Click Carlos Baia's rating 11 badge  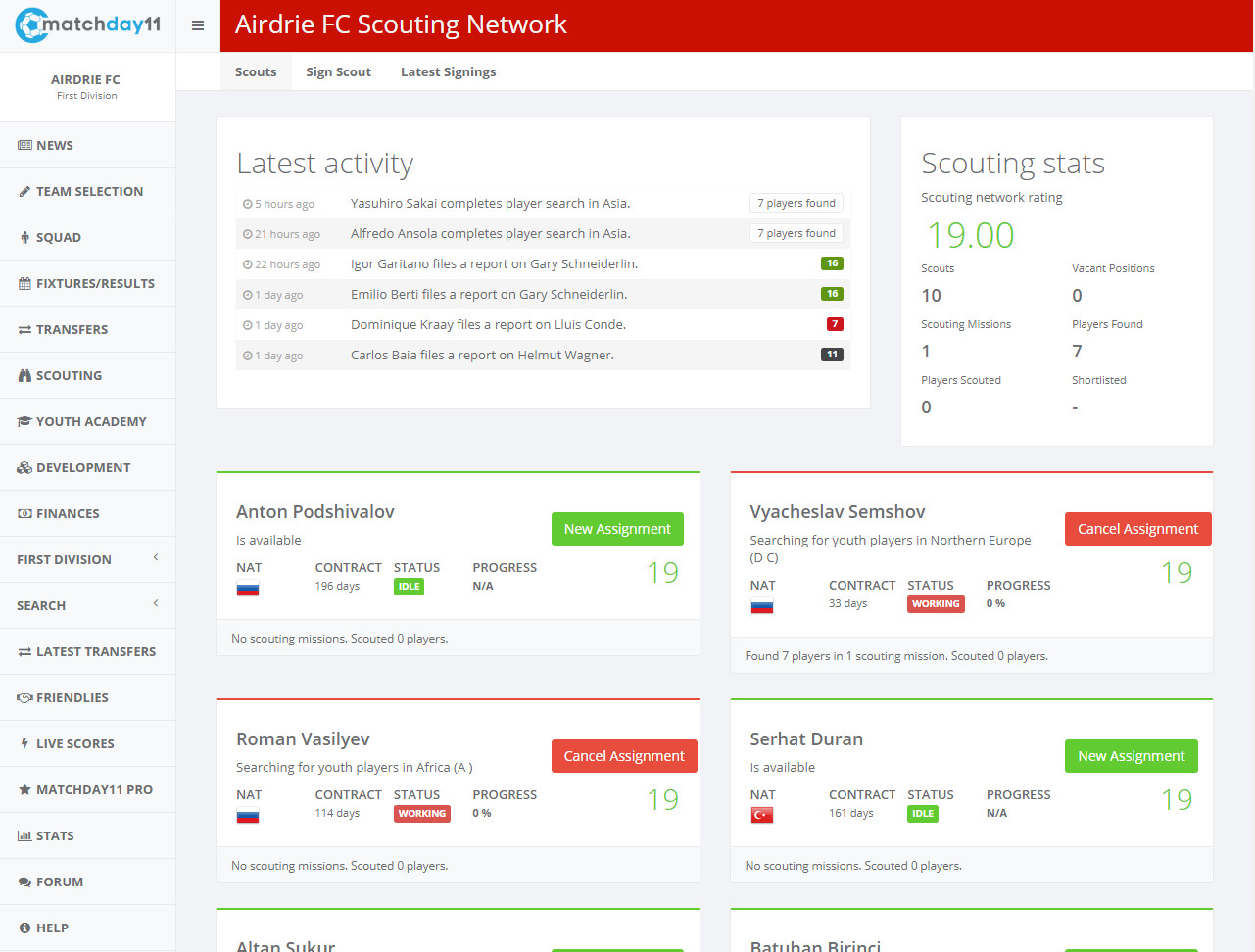[x=832, y=355]
